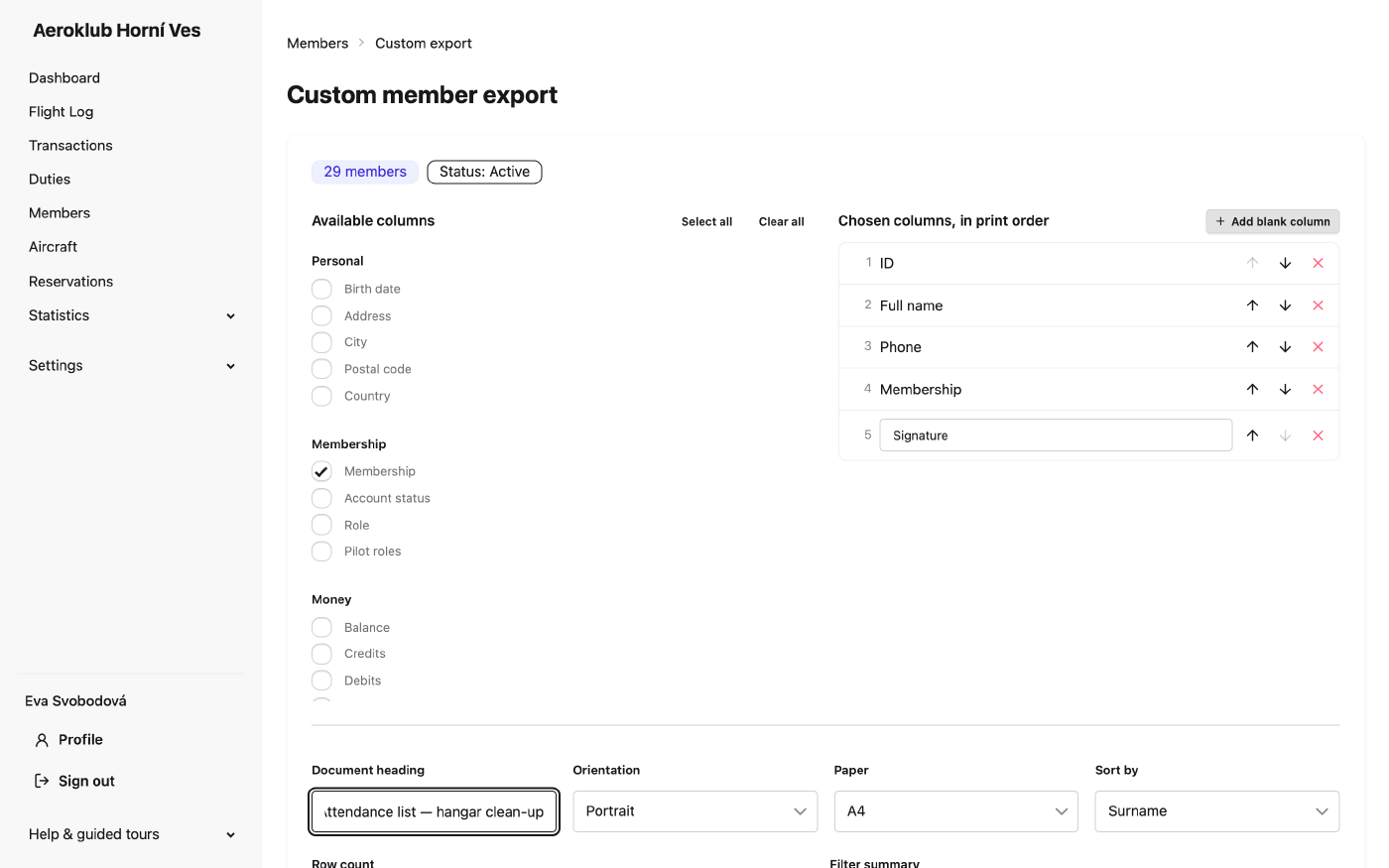Viewport: 1389px width, 868px height.
Task: Remove the Full name column
Action: point(1318,306)
